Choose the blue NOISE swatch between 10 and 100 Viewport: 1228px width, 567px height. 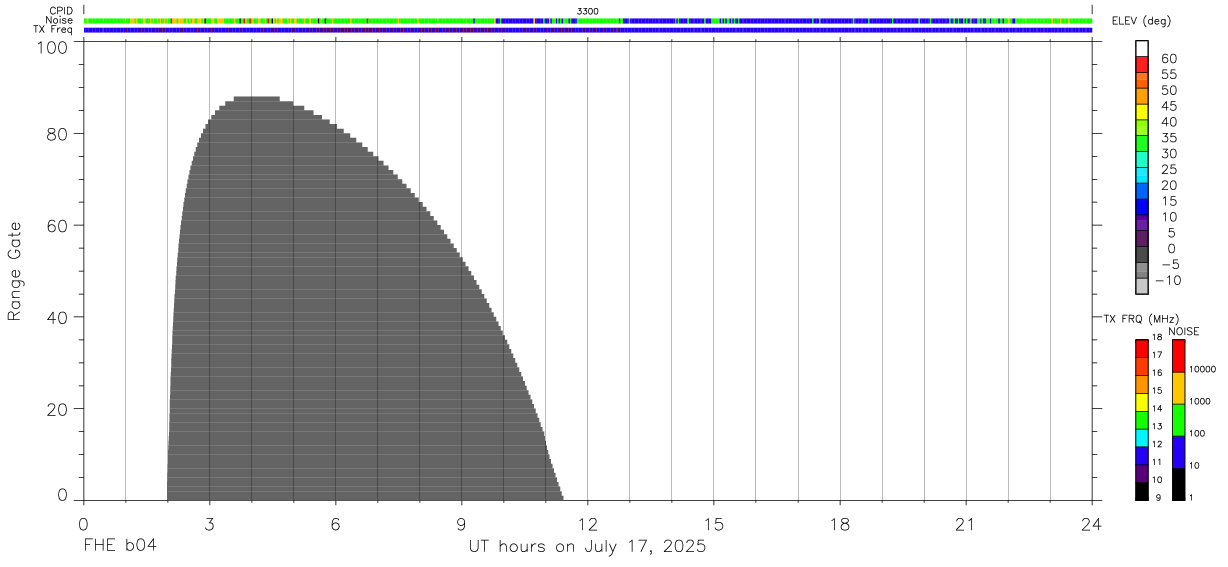click(x=1178, y=452)
